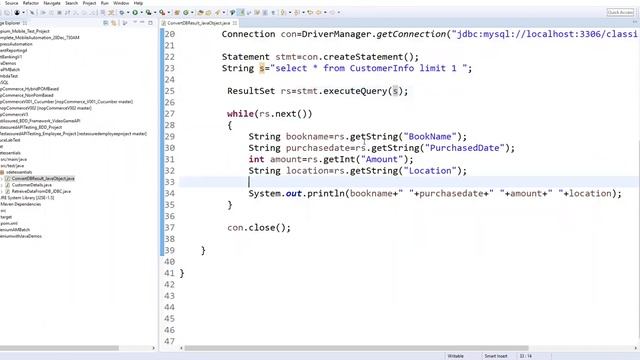Click the Open Task icon next to Open Type

tap(209, 12)
